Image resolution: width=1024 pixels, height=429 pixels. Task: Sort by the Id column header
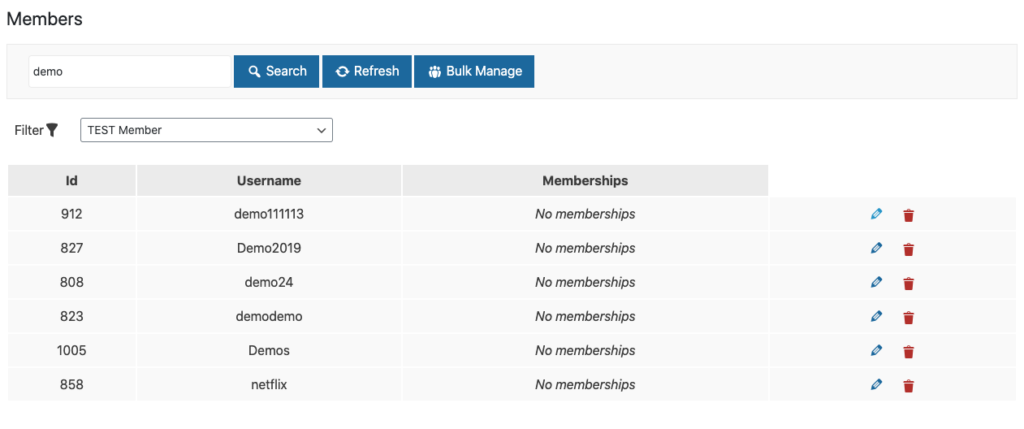72,181
